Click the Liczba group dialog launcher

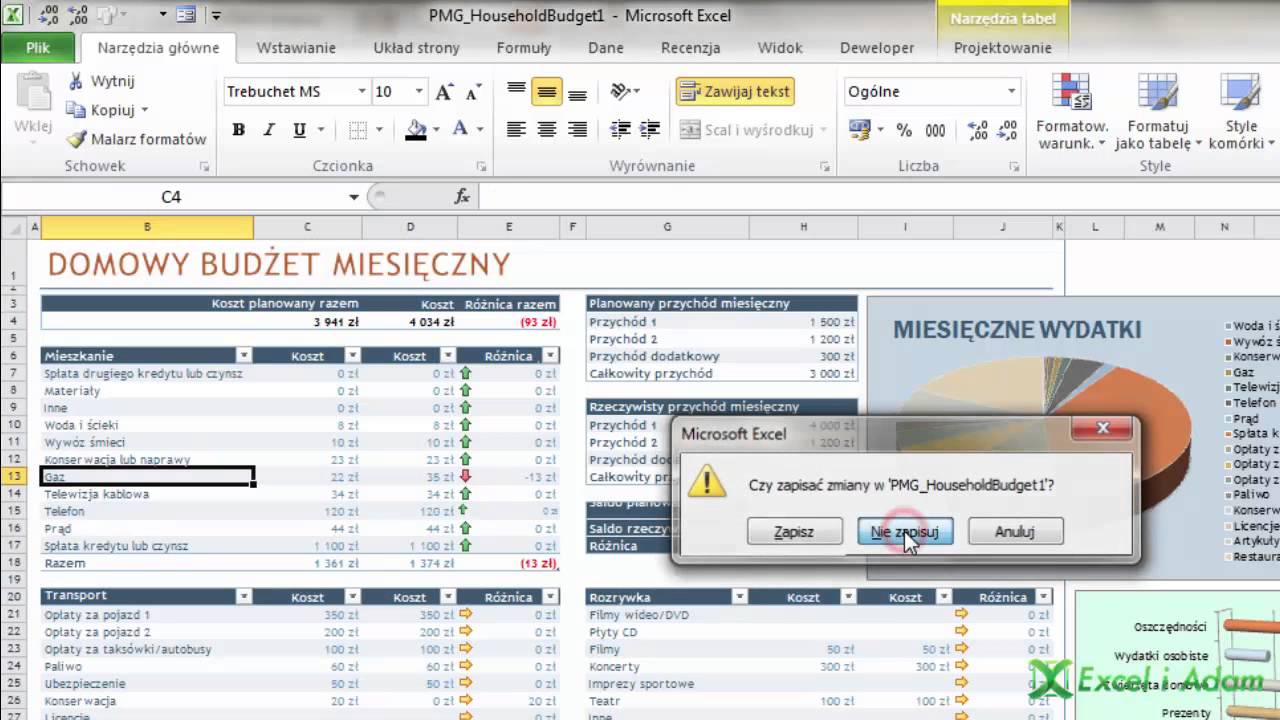pyautogui.click(x=1015, y=167)
